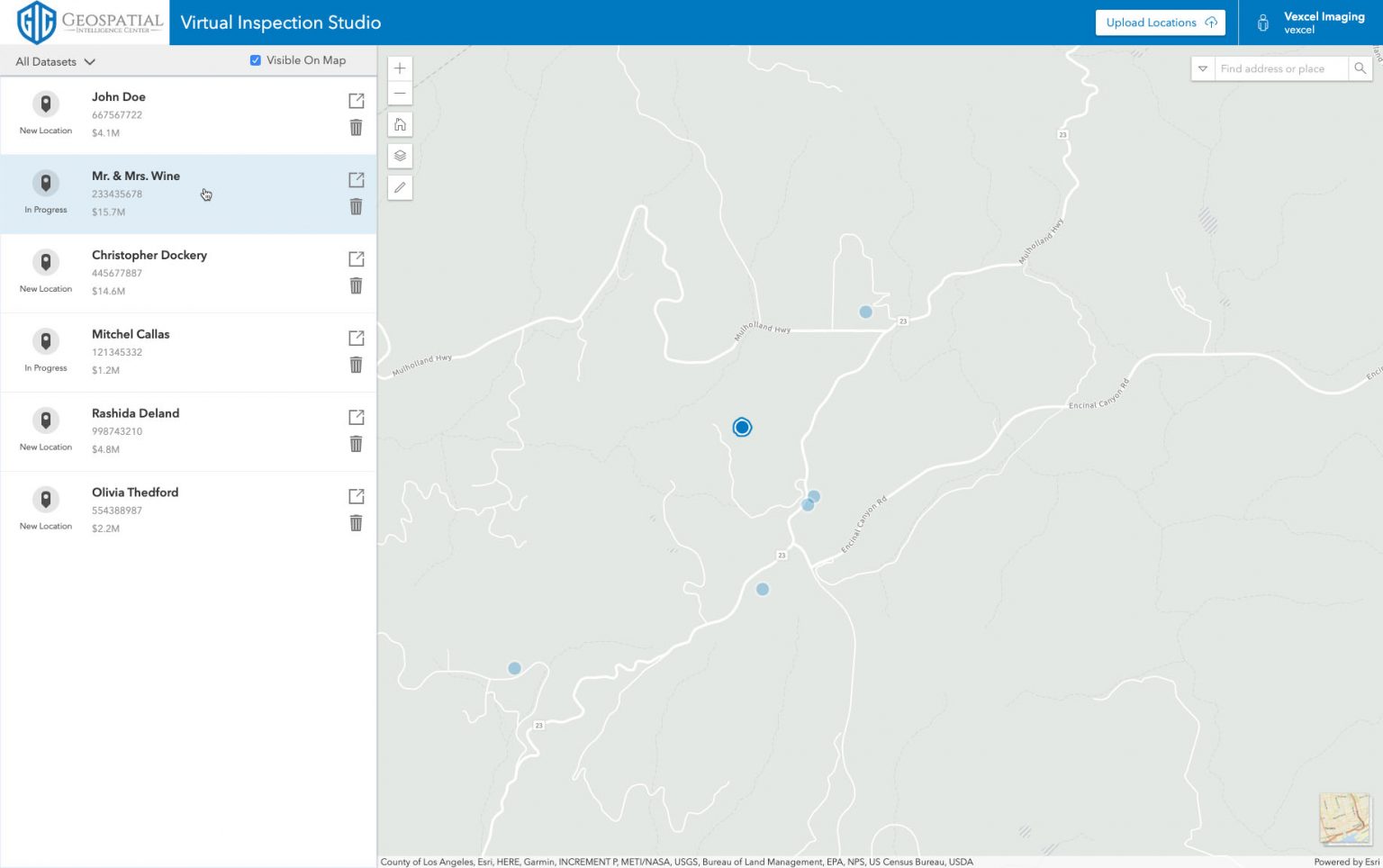
Task: Open John Doe location in new window
Action: (357, 101)
